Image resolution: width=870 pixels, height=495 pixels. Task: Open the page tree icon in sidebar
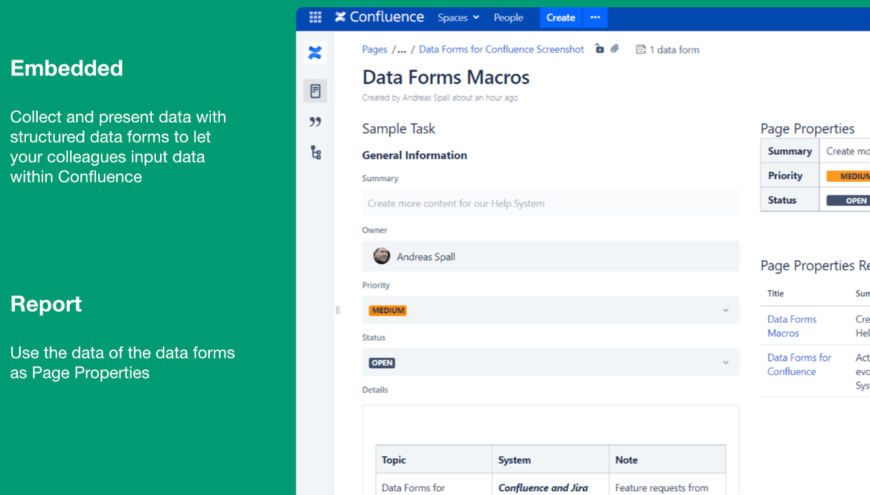315,153
